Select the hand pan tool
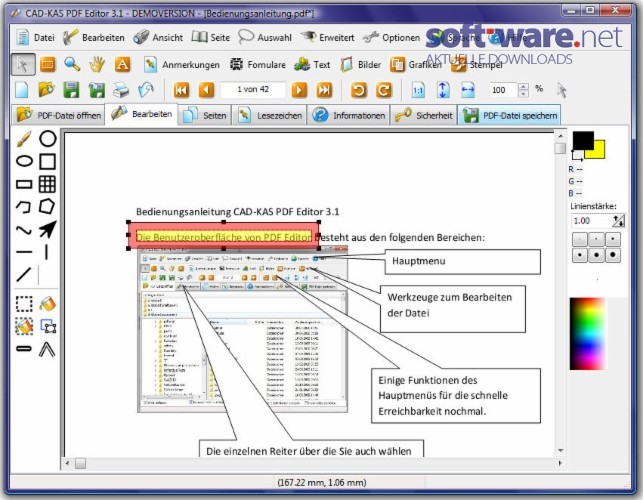 tap(97, 64)
